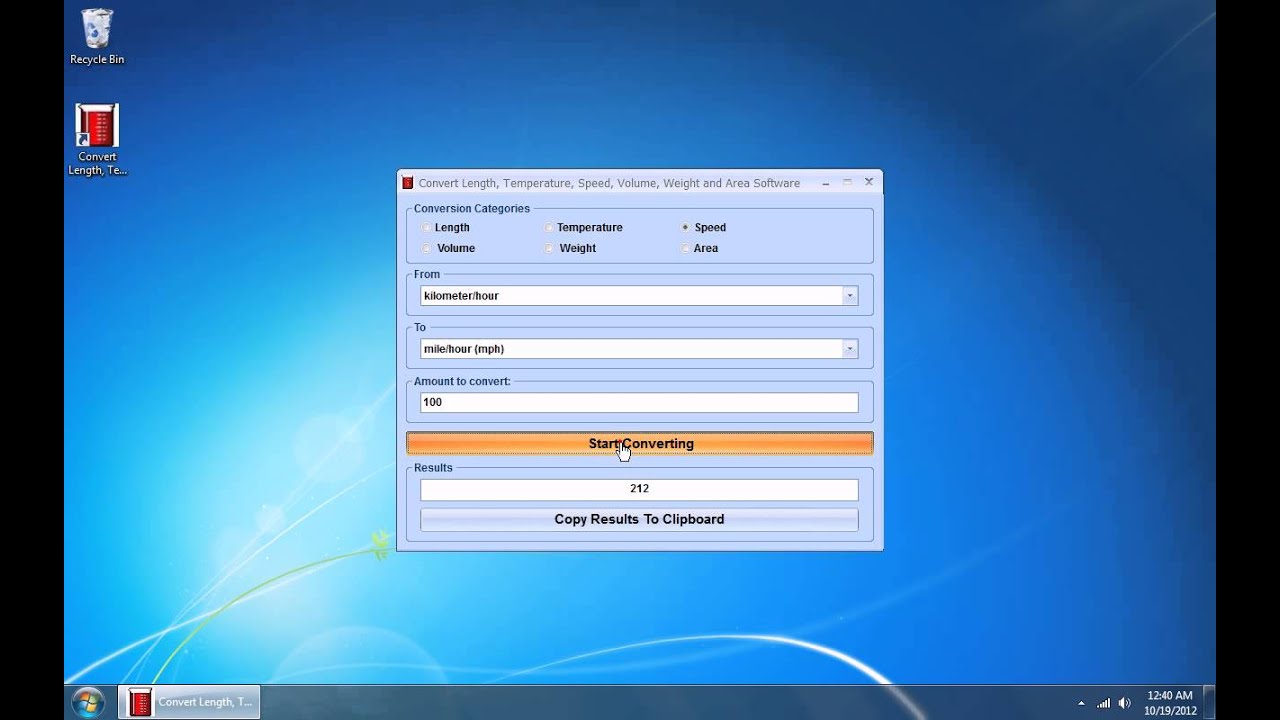Open the volume speaker tray icon
This screenshot has height=720, width=1280.
pos(1125,703)
